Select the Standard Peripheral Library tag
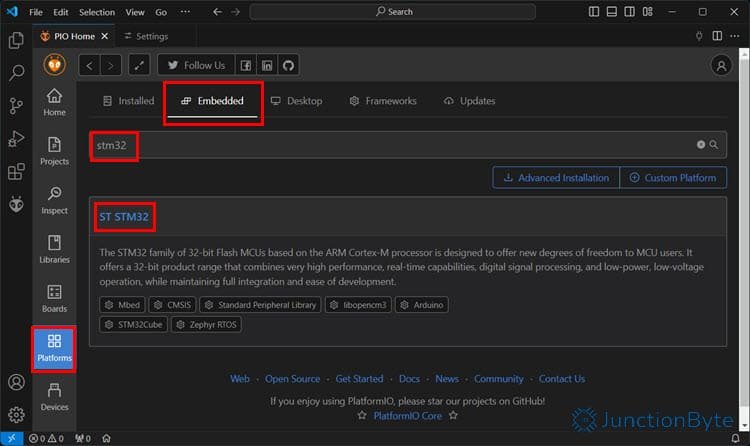Screen dimensions: 750x446 pyautogui.click(x=261, y=305)
